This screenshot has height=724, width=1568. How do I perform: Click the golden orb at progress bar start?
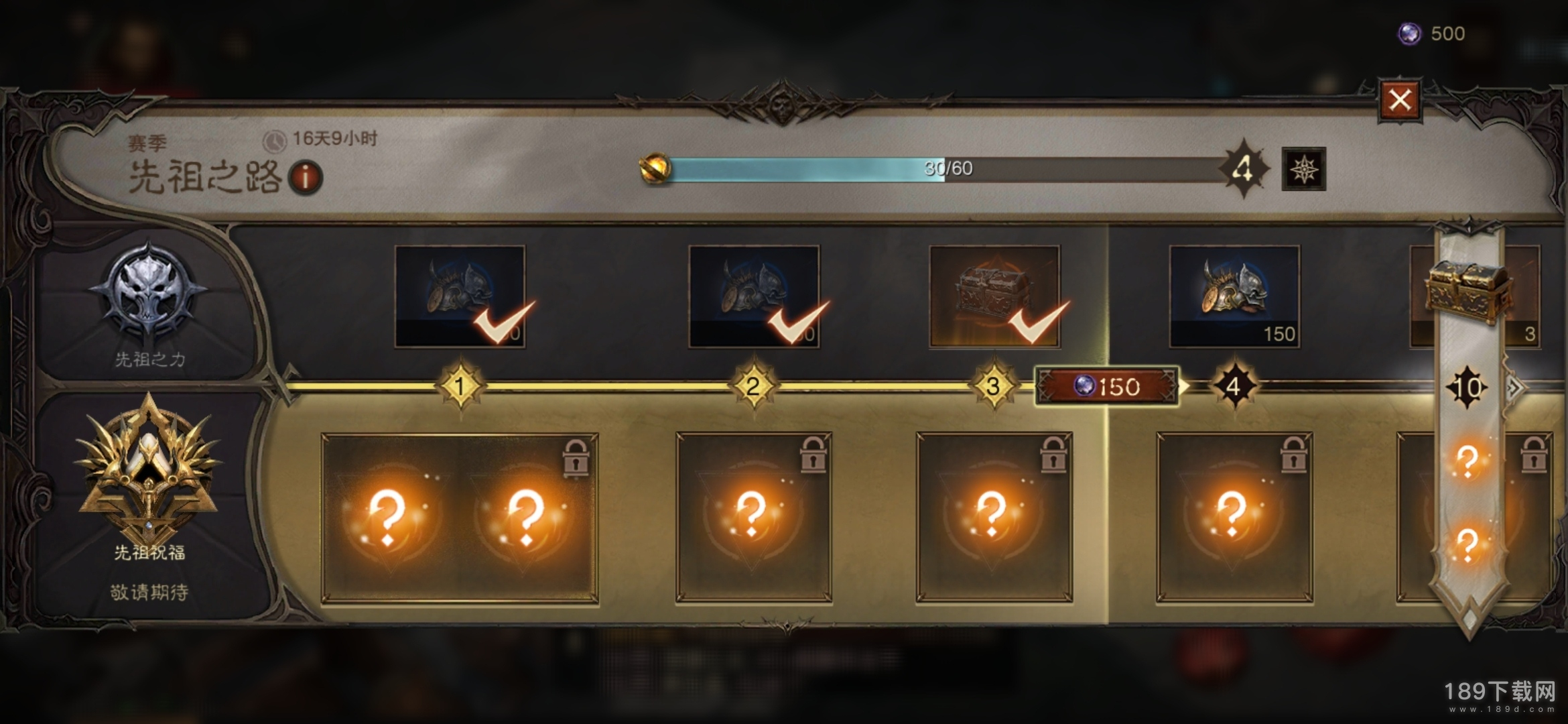pyautogui.click(x=655, y=168)
